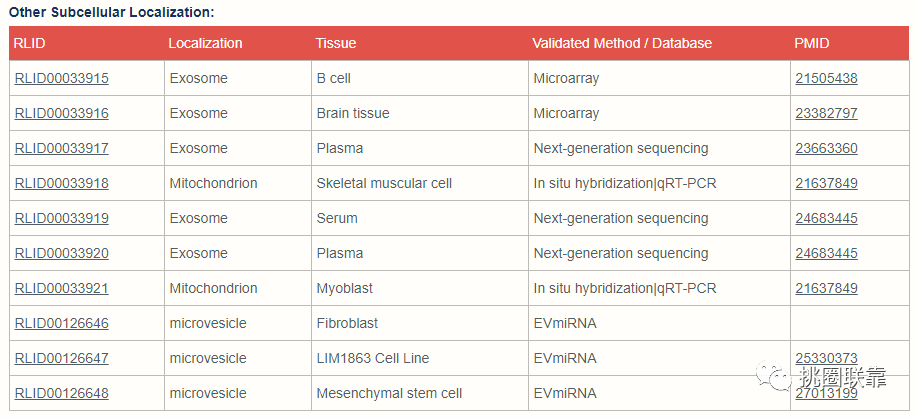Open record RLID00126646
The image size is (916, 418).
pyautogui.click(x=61, y=323)
